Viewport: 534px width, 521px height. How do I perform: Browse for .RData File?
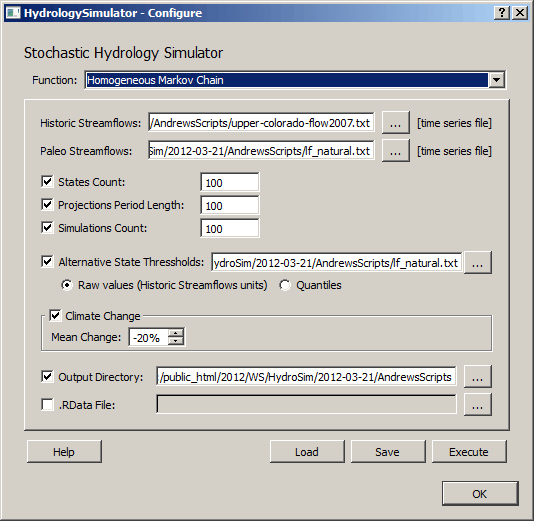pyautogui.click(x=478, y=405)
